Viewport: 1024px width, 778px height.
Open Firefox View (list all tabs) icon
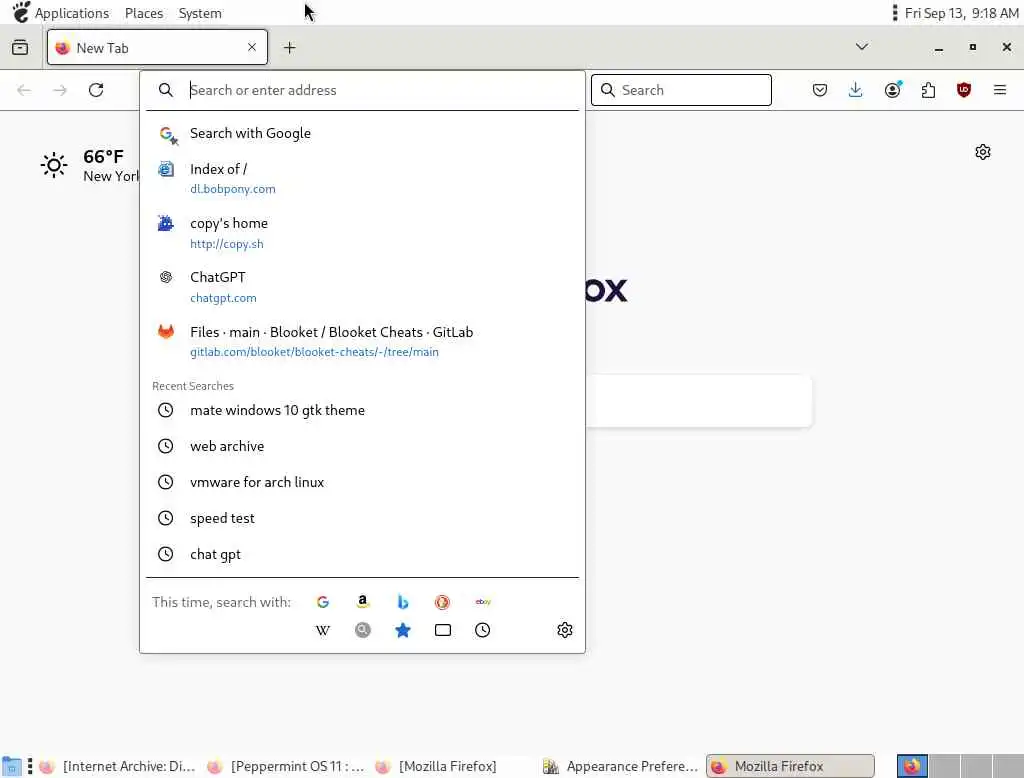pyautogui.click(x=20, y=48)
